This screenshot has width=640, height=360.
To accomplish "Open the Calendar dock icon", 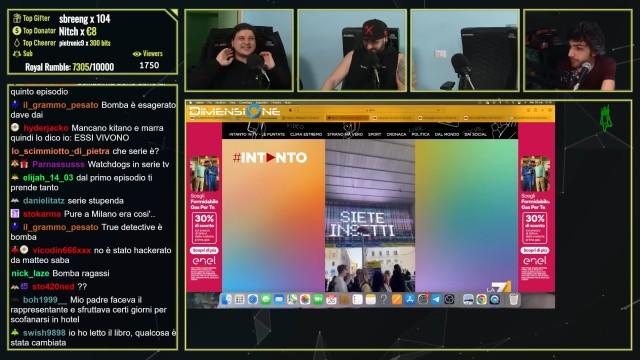I will pyautogui.click(x=331, y=300).
